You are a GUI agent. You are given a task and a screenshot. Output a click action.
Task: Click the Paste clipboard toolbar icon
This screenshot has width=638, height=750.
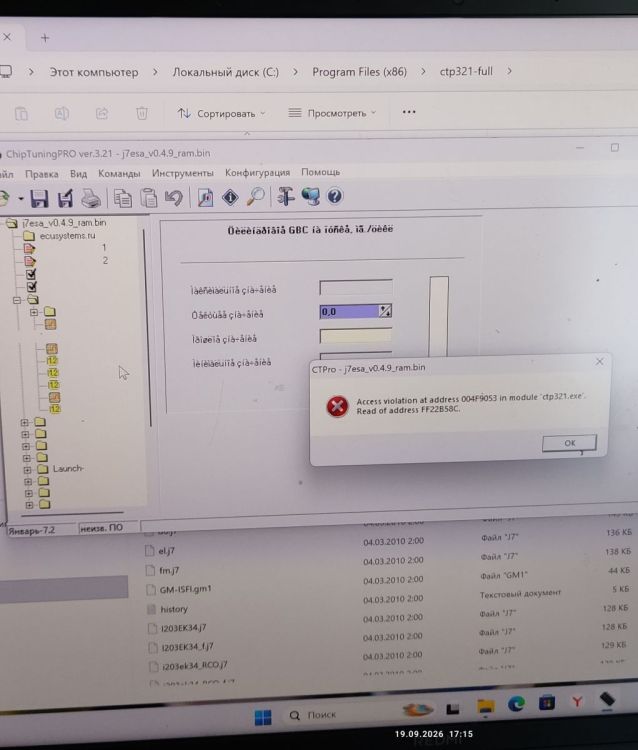tap(149, 198)
